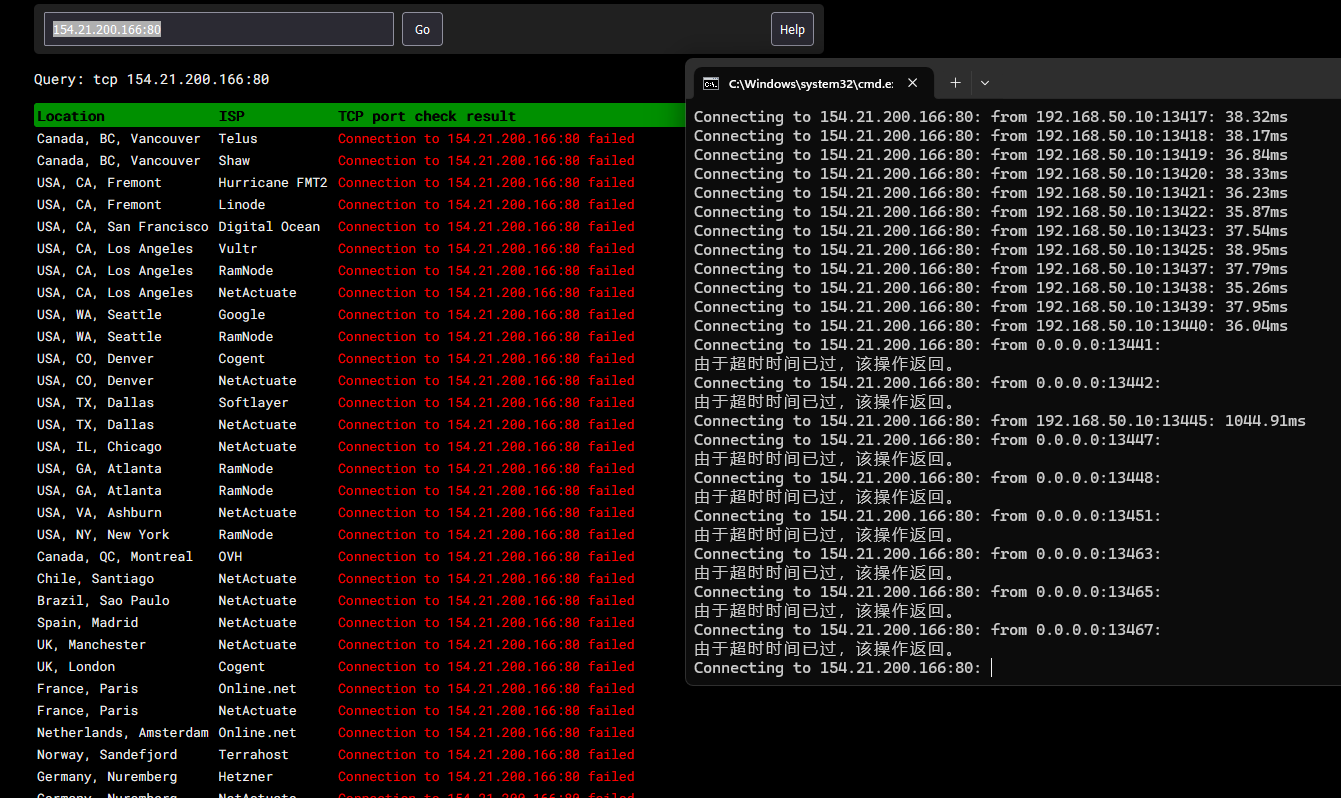This screenshot has height=798, width=1341.
Task: Click the 38.95ms latency in the terminal
Action: (x=1256, y=250)
